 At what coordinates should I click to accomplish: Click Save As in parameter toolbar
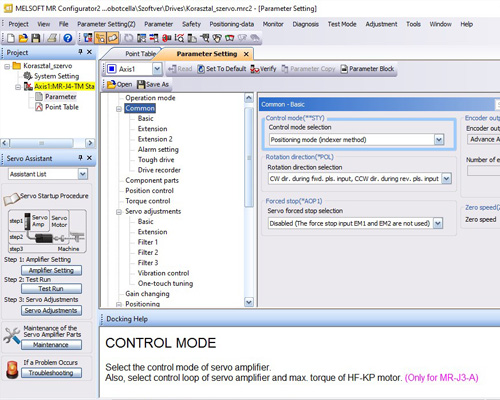coord(153,85)
